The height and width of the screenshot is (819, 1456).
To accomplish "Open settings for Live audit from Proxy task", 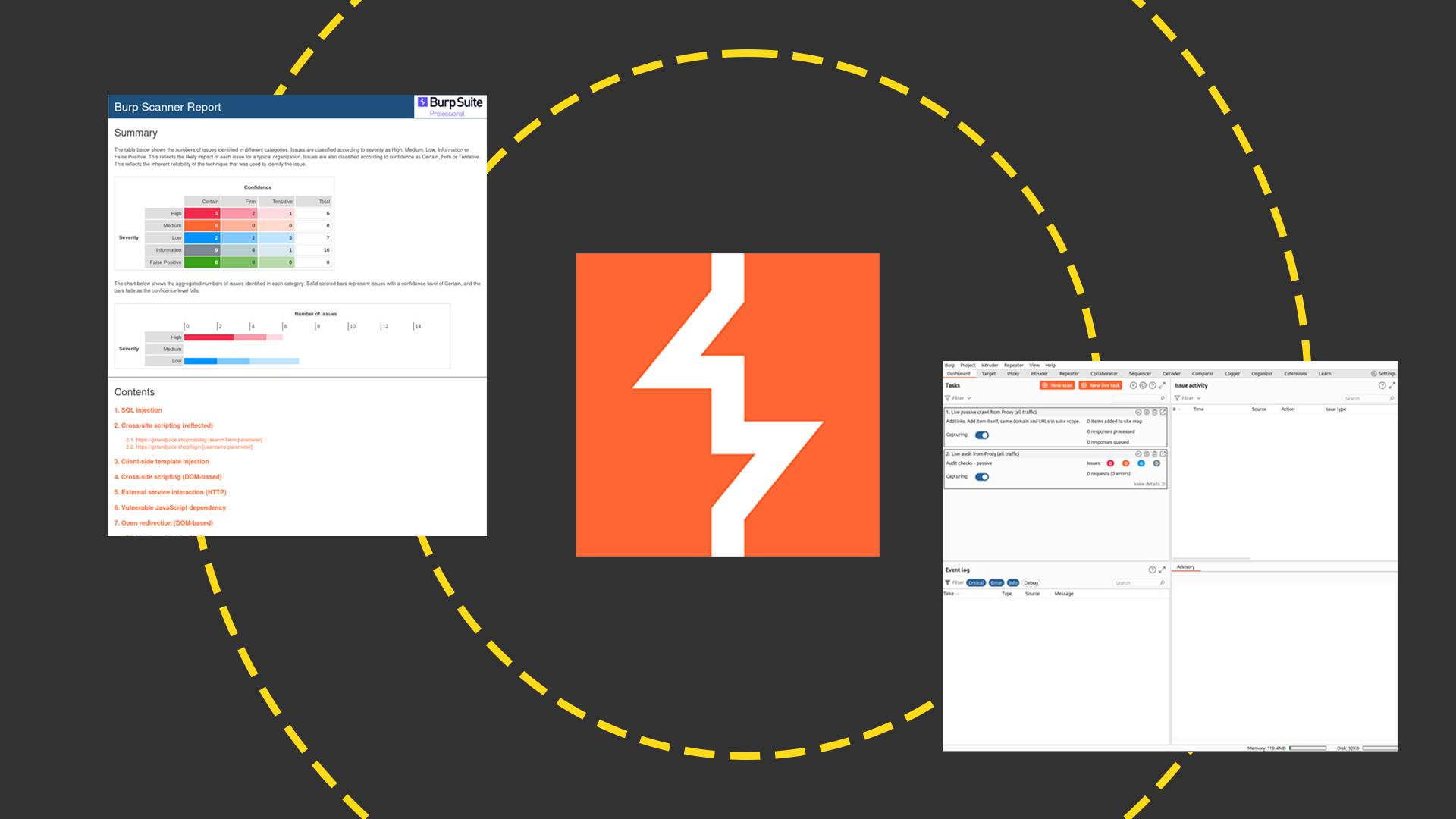I will (x=1147, y=454).
